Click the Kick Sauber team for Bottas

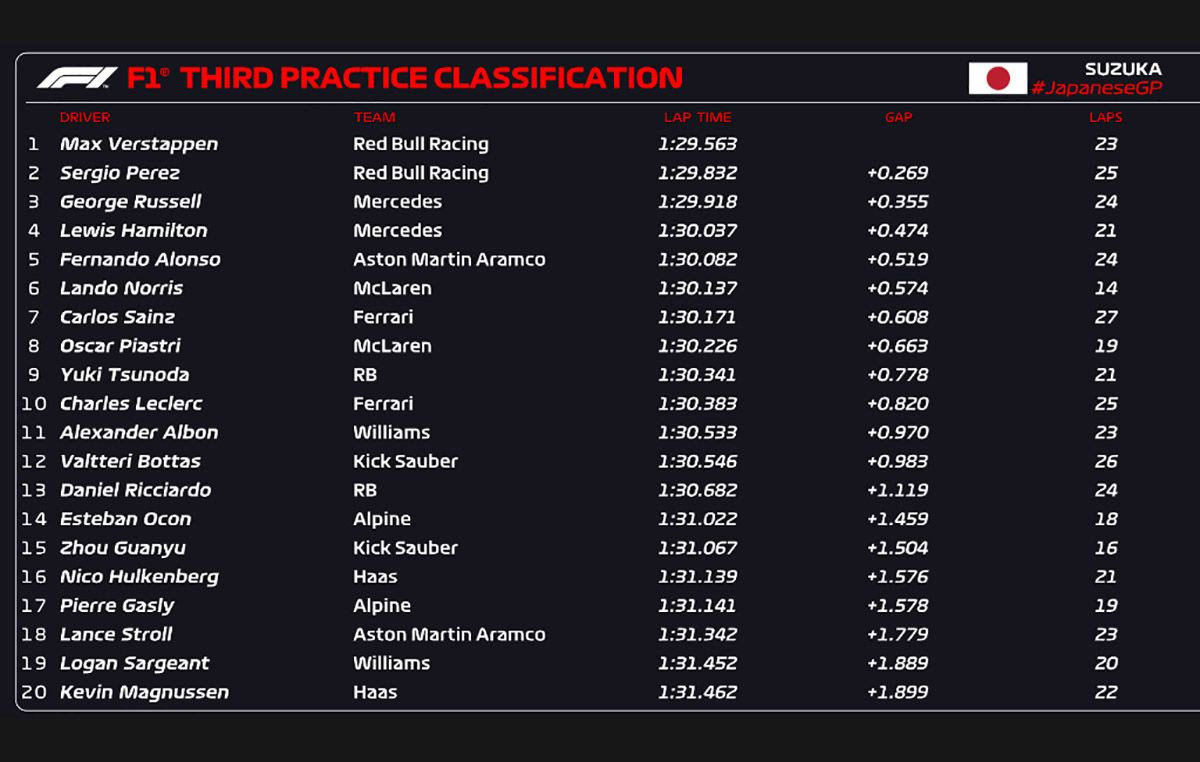click(x=405, y=461)
